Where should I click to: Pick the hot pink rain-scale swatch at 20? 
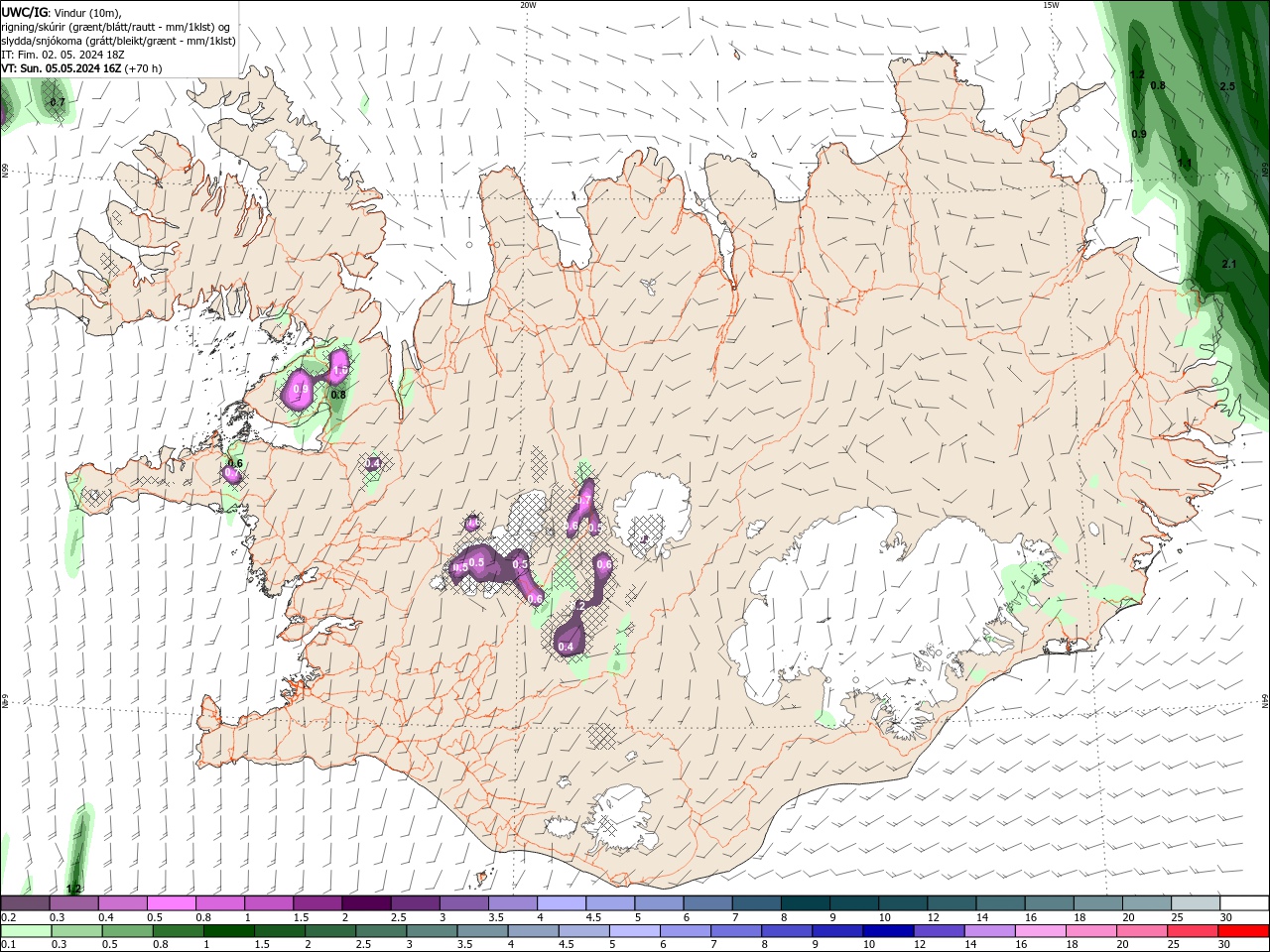pos(1141,931)
